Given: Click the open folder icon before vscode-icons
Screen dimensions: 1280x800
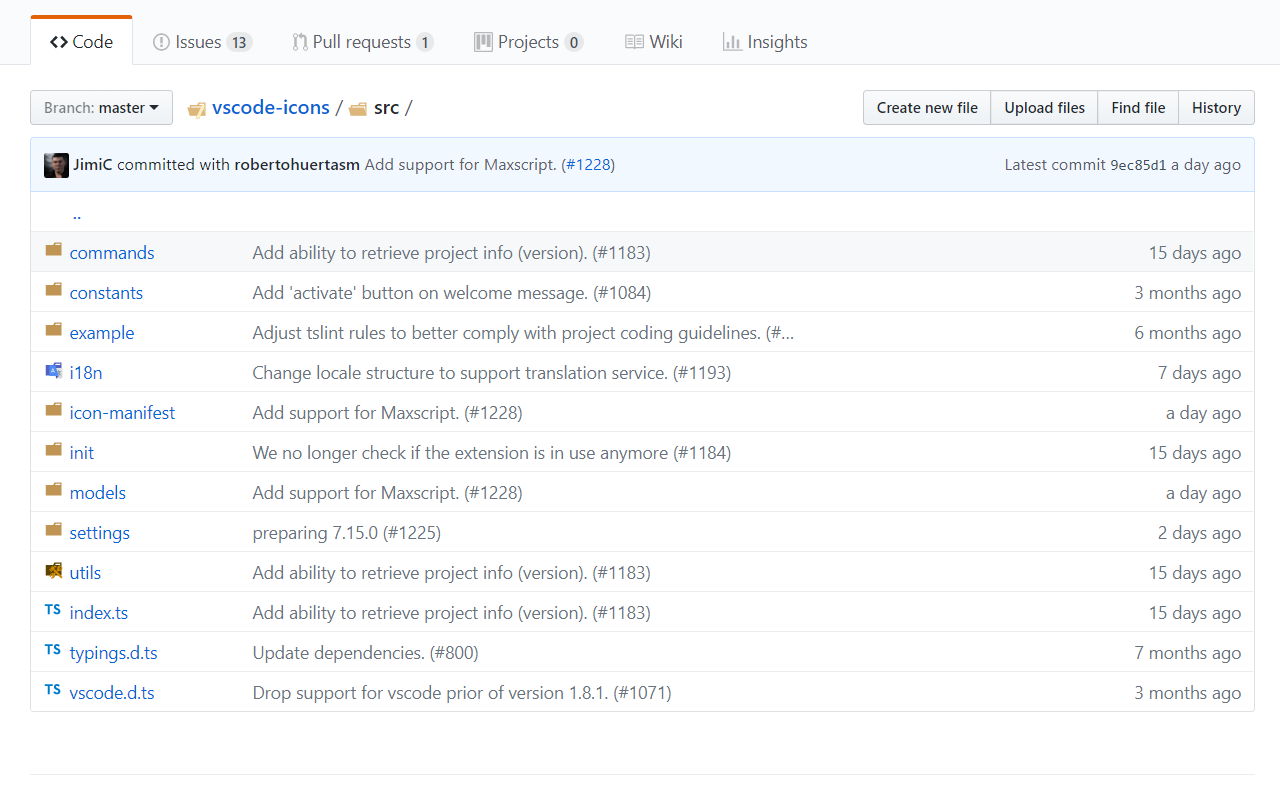Looking at the screenshot, I should click(x=197, y=108).
